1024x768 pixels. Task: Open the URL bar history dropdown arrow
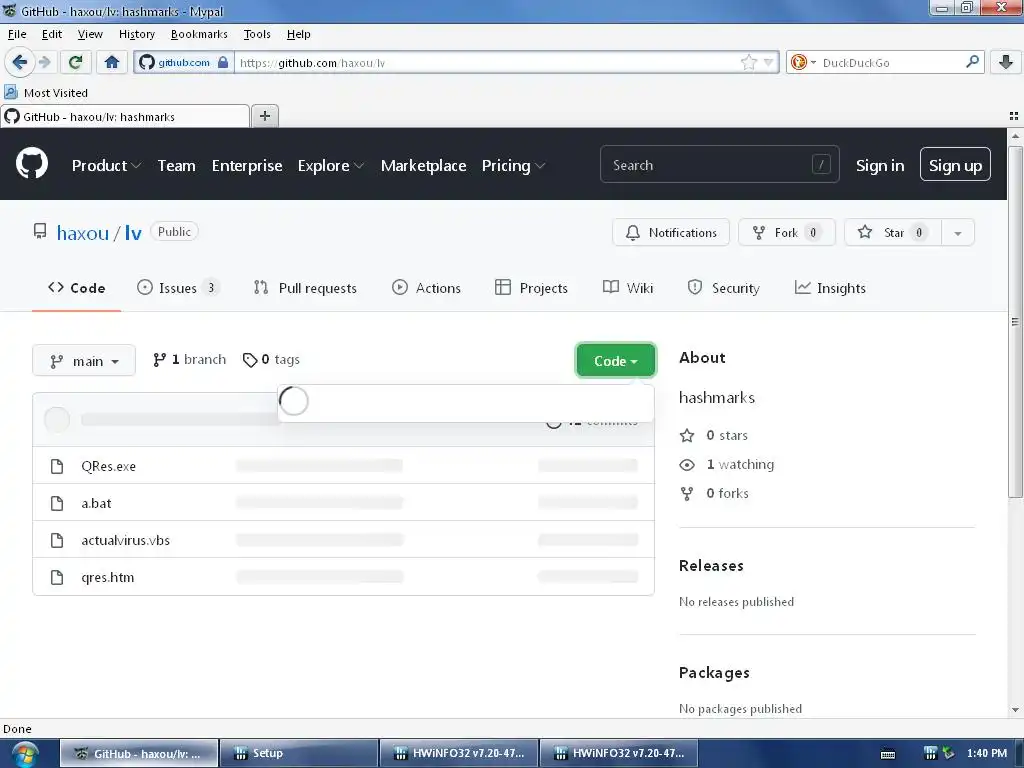click(768, 63)
